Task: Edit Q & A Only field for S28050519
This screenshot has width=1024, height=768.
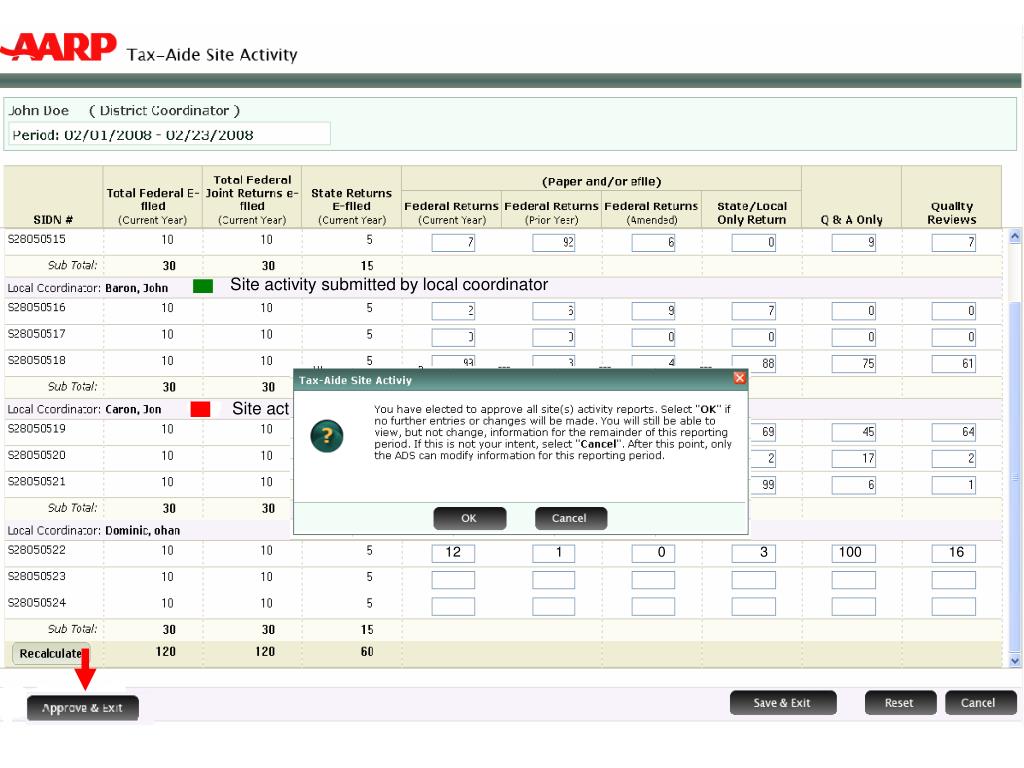Action: pos(854,432)
